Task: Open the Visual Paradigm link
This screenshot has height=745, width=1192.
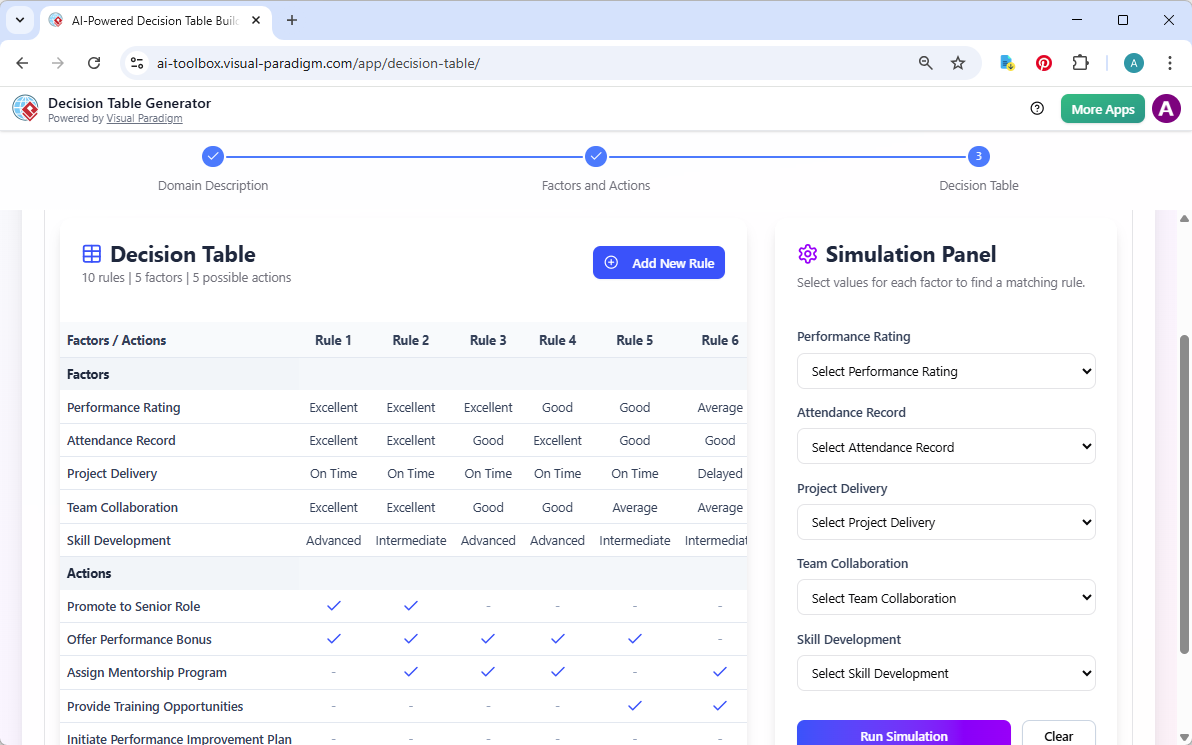Action: pos(144,117)
